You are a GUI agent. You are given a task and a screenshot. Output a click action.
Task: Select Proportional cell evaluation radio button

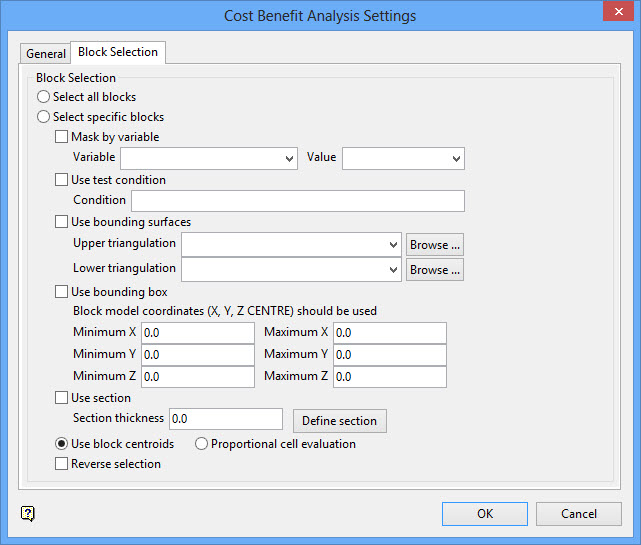tap(202, 444)
